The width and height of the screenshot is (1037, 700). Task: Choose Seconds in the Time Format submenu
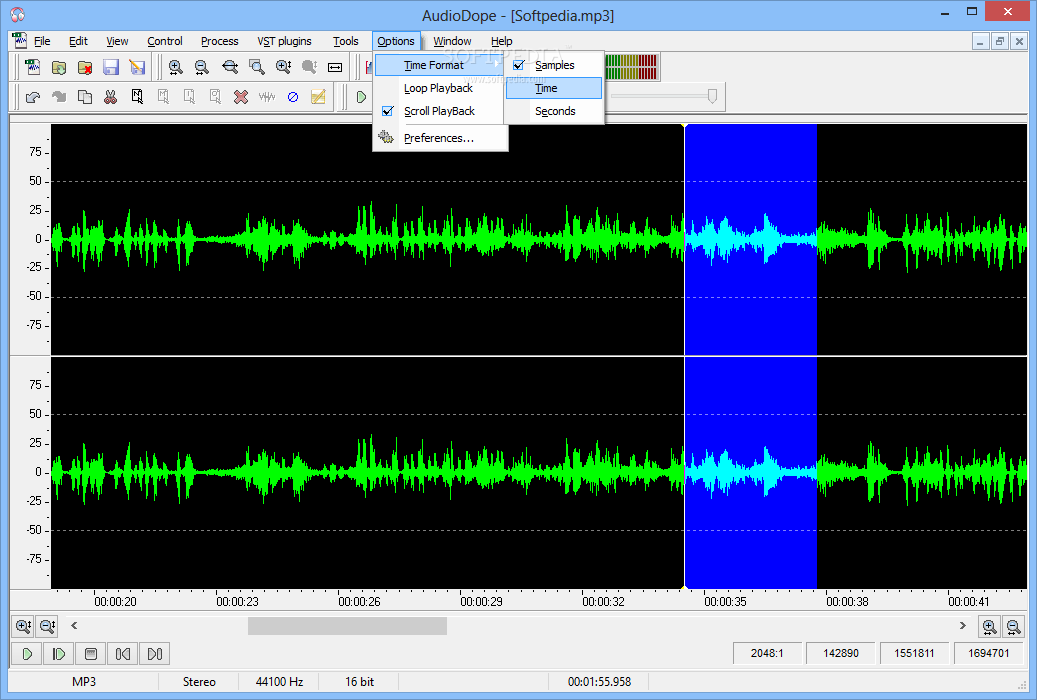point(554,111)
